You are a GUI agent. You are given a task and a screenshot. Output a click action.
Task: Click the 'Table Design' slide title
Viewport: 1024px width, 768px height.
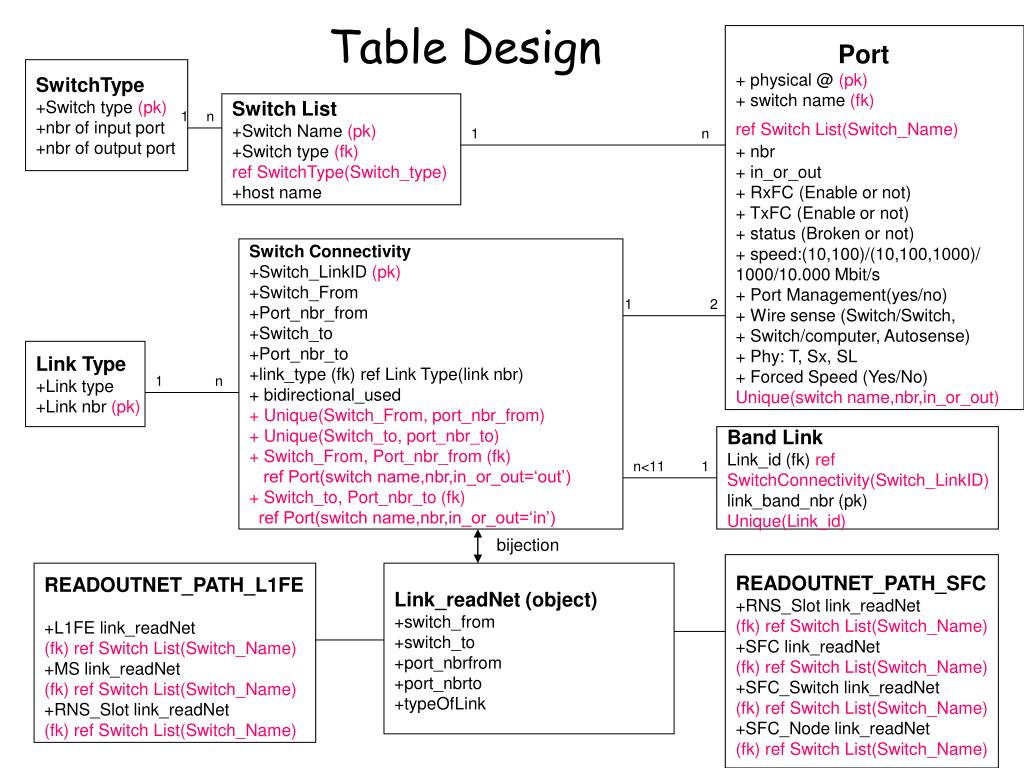(466, 48)
